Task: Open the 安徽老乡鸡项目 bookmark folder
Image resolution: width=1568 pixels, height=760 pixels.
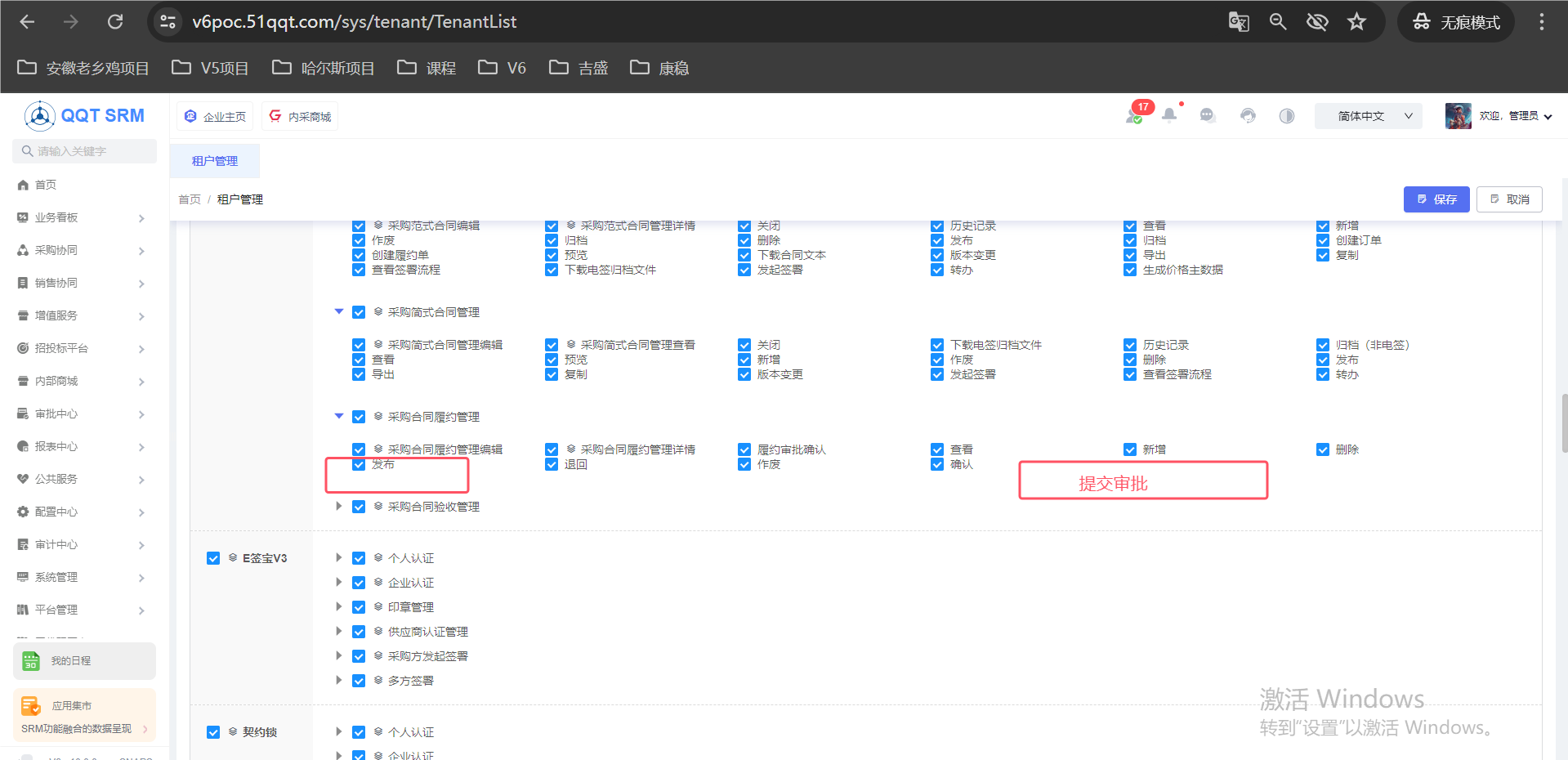Action: 83,68
